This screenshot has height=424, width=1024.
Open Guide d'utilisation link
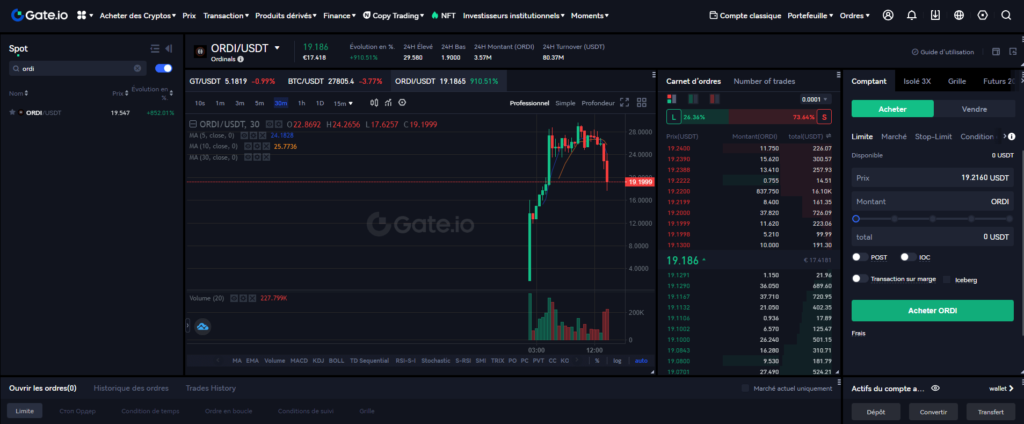[x=942, y=52]
